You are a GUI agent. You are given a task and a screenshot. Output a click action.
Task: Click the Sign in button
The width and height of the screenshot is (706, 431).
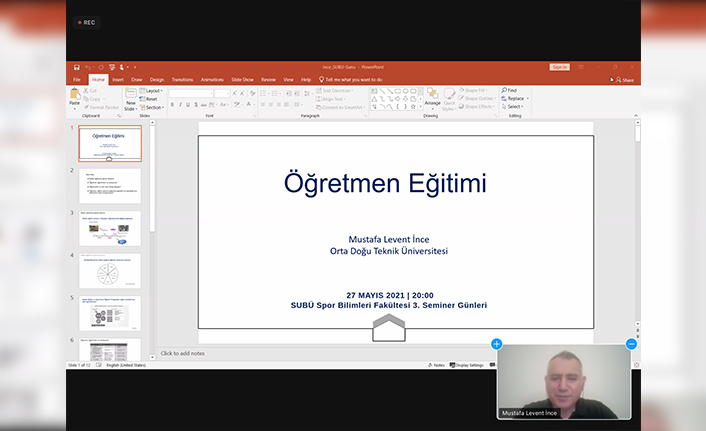(559, 67)
